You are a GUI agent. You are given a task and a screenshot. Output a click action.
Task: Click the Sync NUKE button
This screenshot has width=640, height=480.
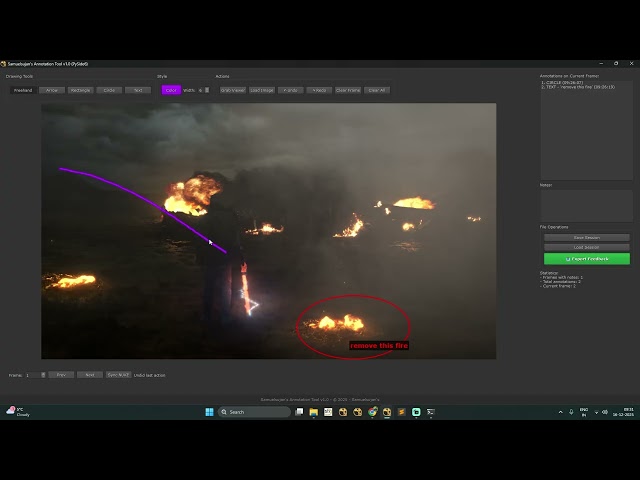[118, 375]
